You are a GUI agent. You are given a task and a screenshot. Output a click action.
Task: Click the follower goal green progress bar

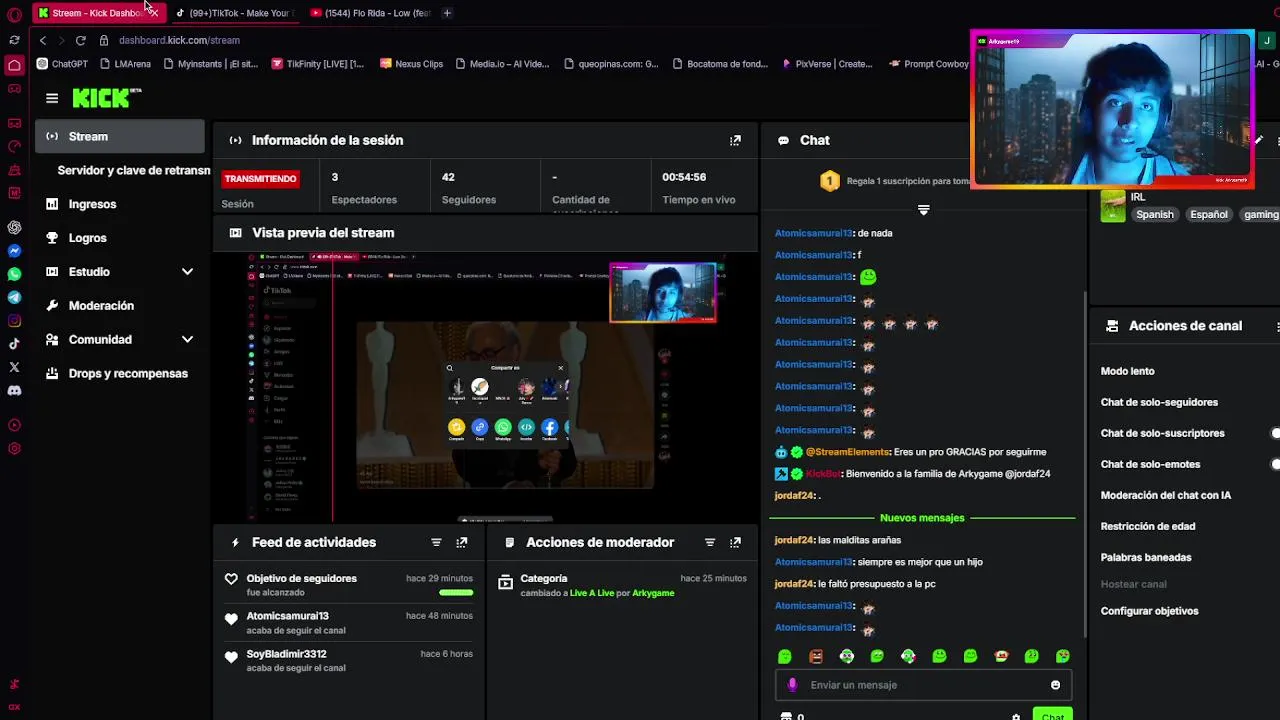456,593
